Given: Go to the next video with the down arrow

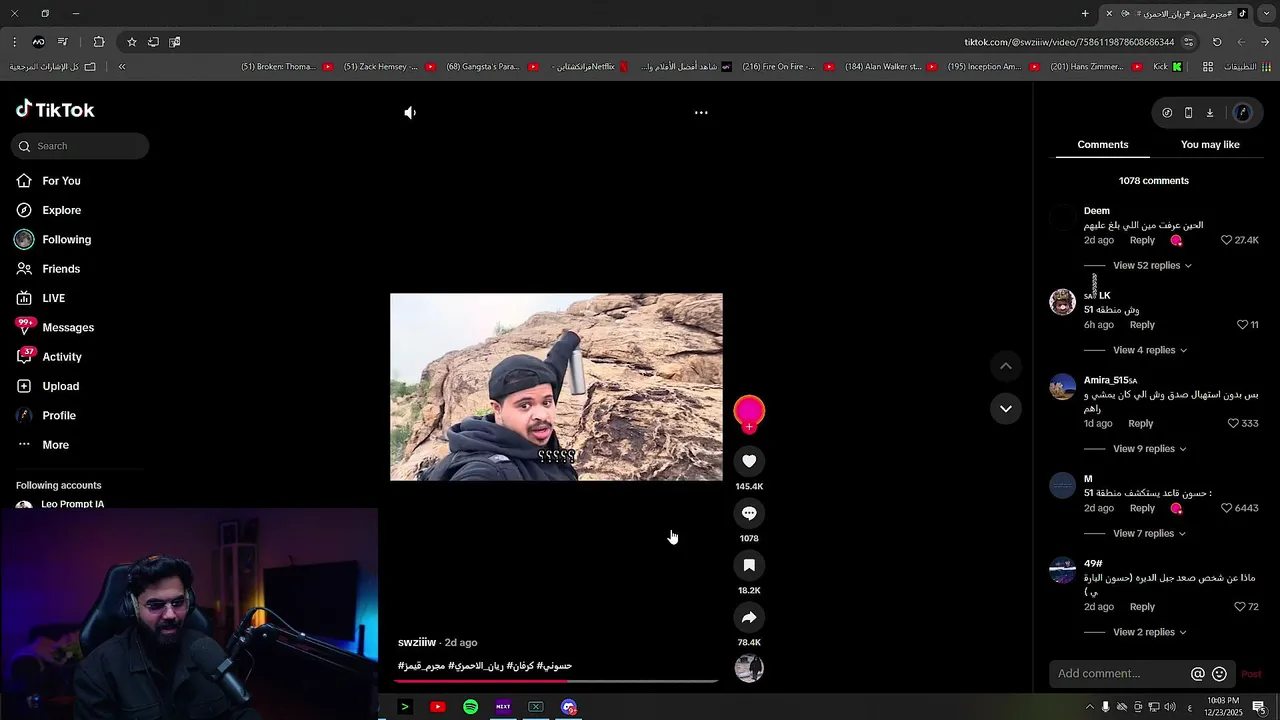Looking at the screenshot, I should click(1006, 408).
